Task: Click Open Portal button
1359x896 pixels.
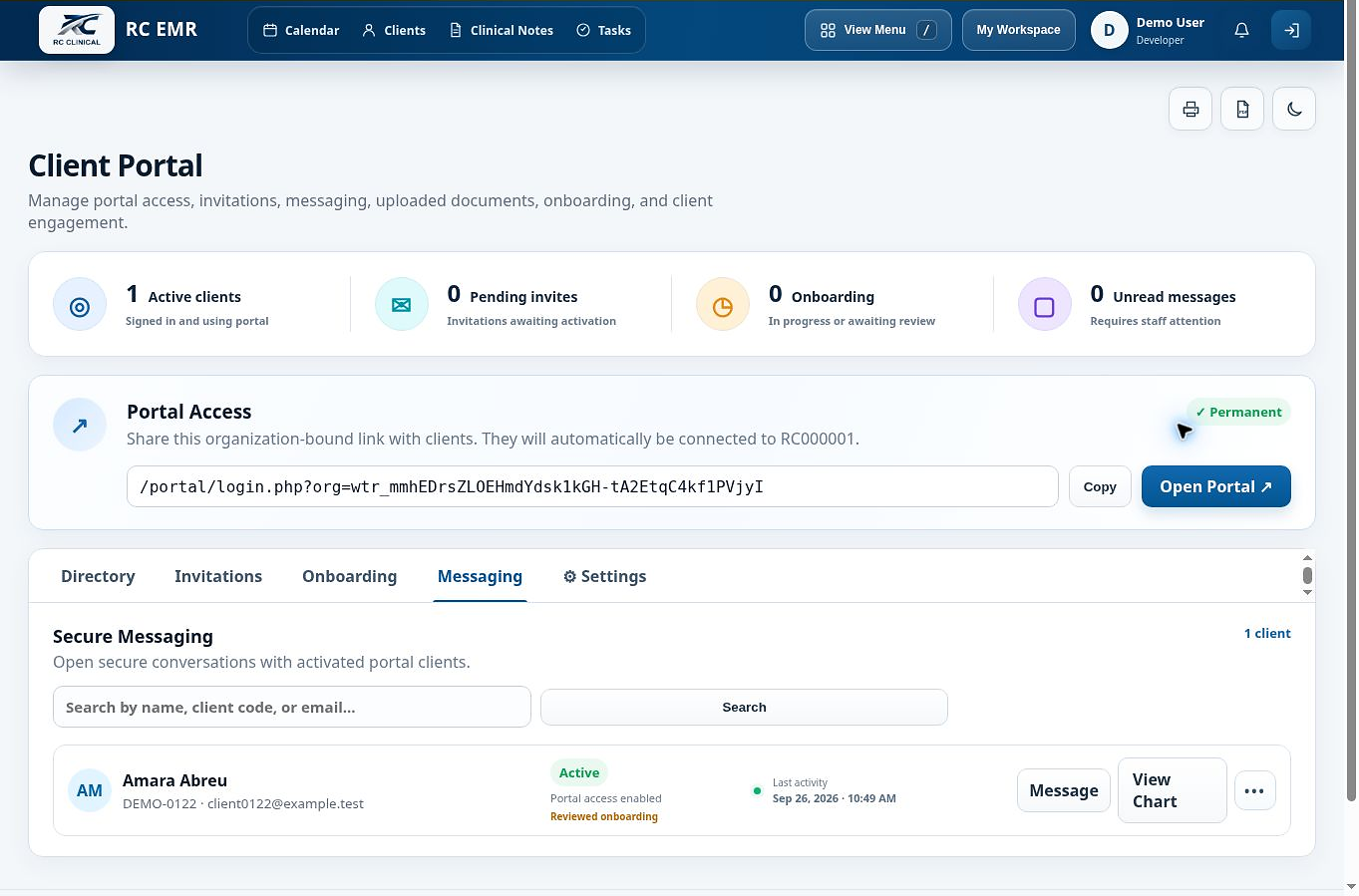Action: (x=1215, y=486)
